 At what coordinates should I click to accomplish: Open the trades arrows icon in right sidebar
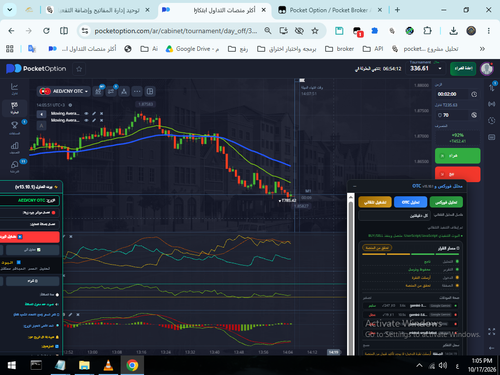tap(492, 87)
